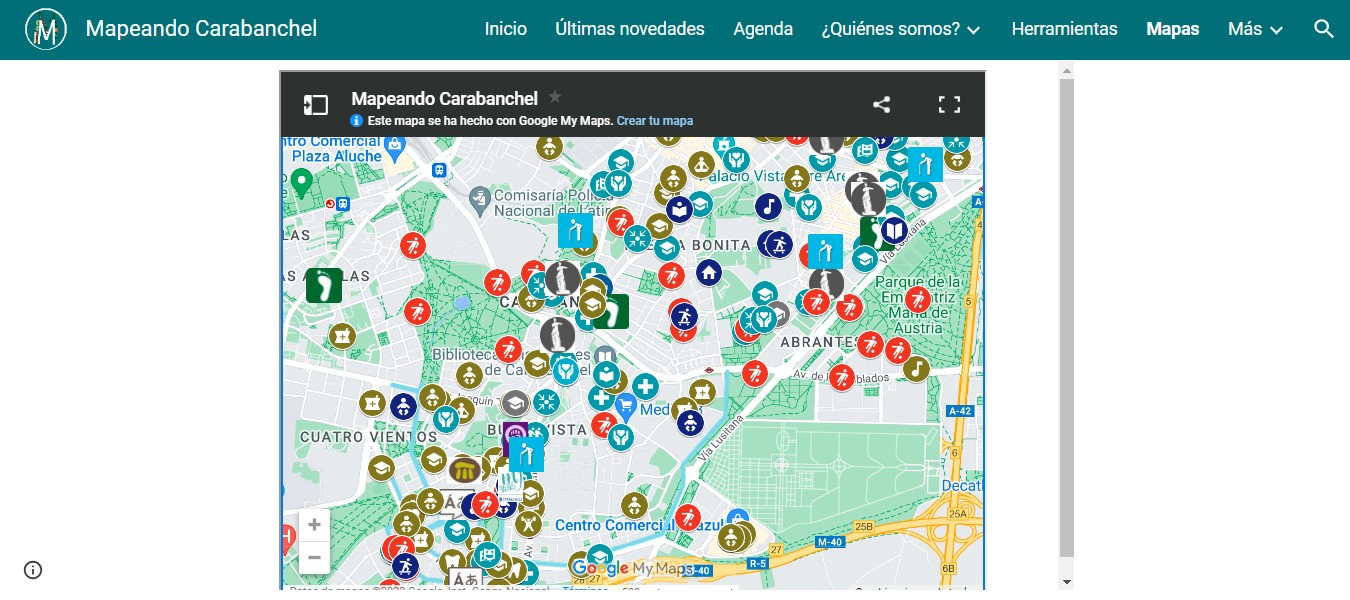1350x600 pixels.
Task: Toggle the star next to the map title
Action: pos(554,98)
